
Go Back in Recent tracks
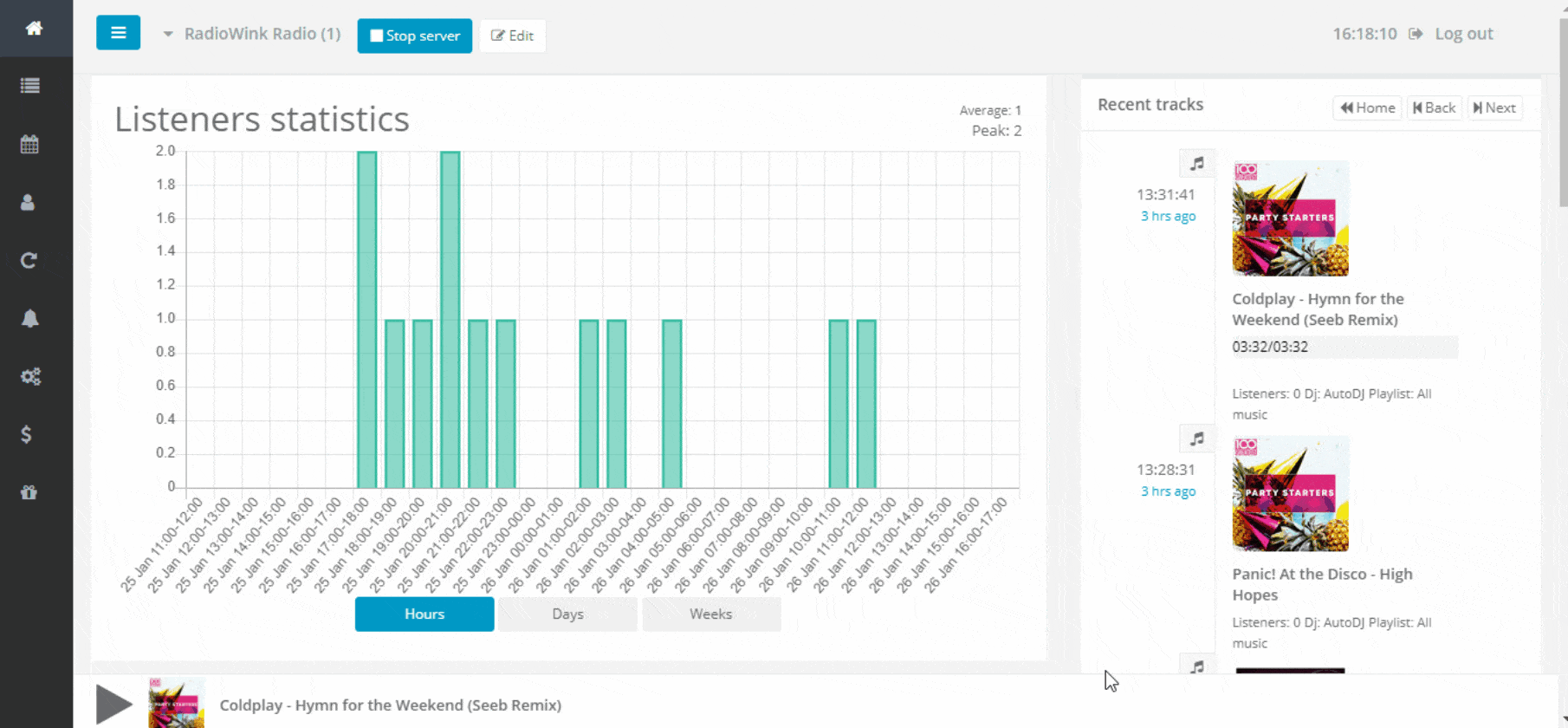click(x=1434, y=107)
